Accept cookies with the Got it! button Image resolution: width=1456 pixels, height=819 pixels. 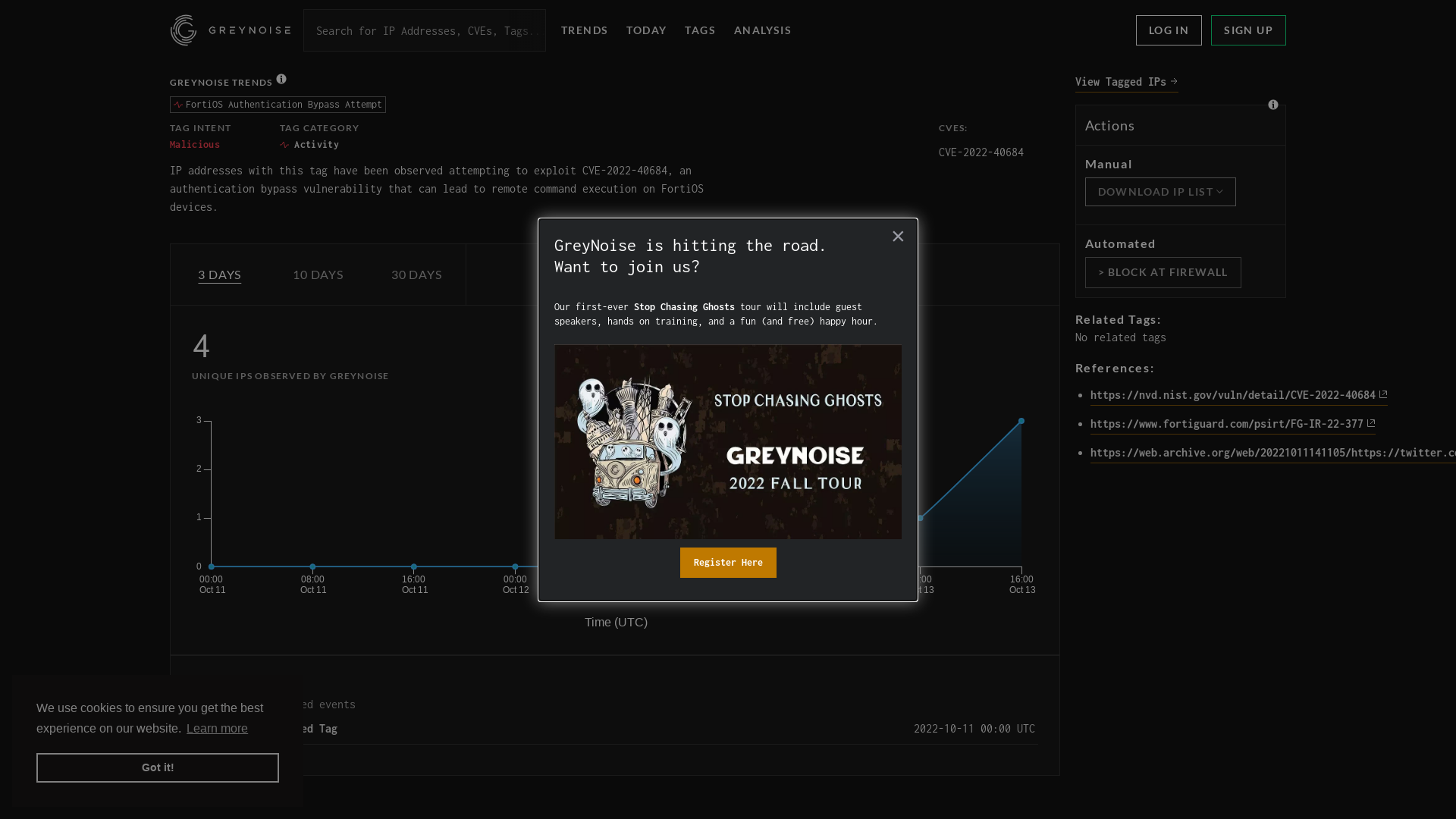[x=157, y=767]
